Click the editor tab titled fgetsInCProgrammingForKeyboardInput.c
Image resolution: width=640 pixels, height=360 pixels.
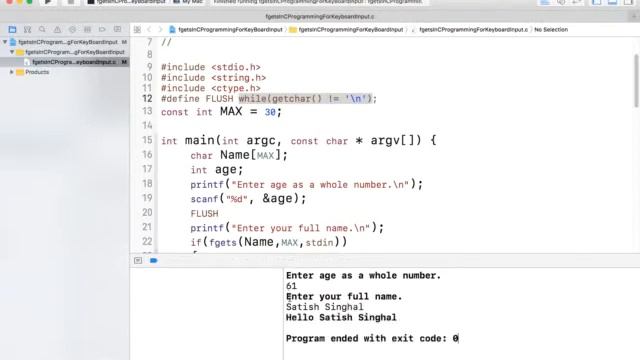point(320,17)
